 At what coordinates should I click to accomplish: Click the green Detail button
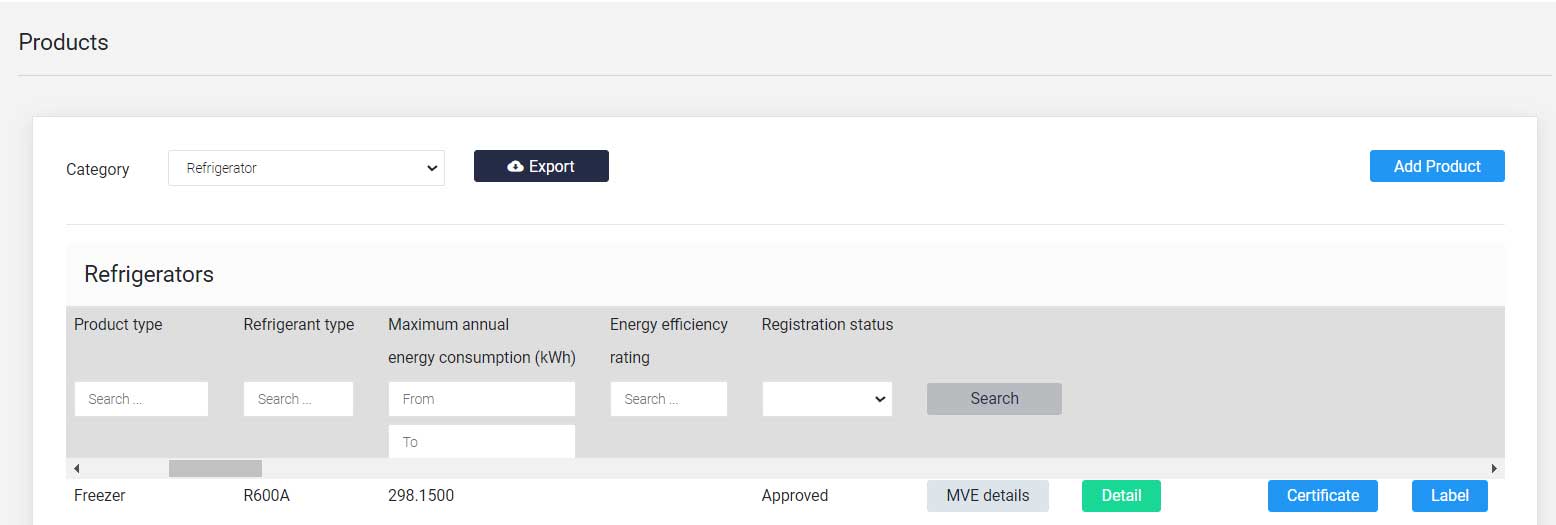[1121, 496]
